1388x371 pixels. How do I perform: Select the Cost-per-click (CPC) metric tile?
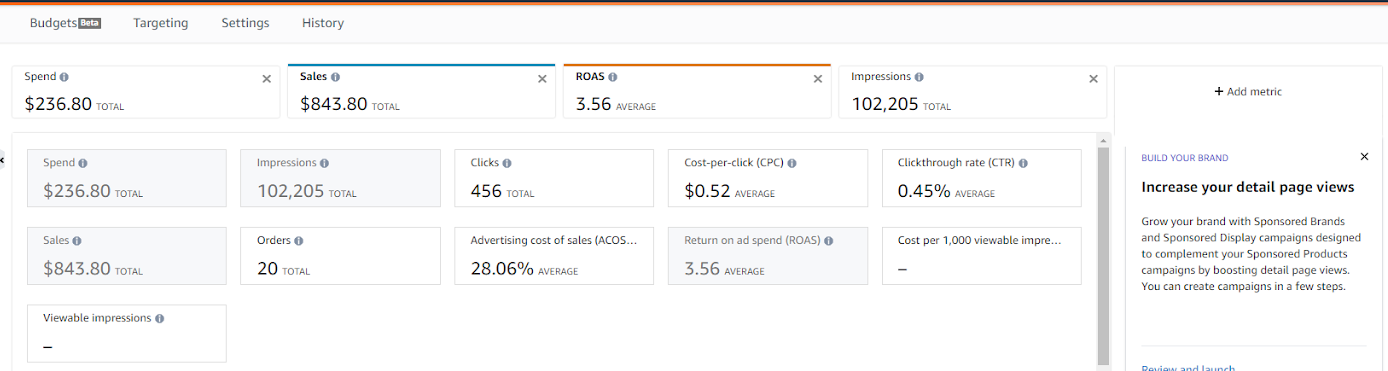pos(768,178)
